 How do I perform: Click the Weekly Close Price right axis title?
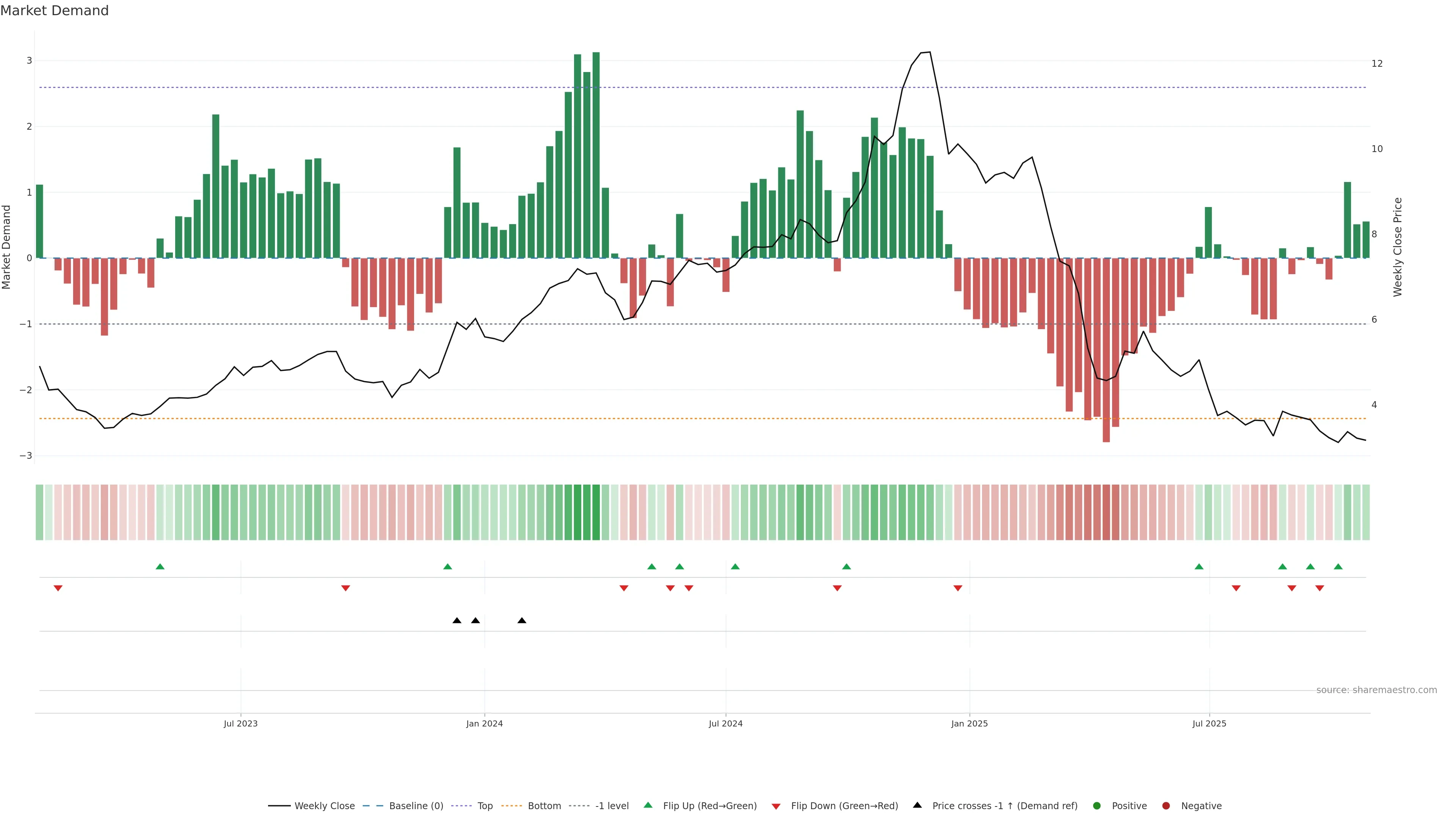[1398, 247]
